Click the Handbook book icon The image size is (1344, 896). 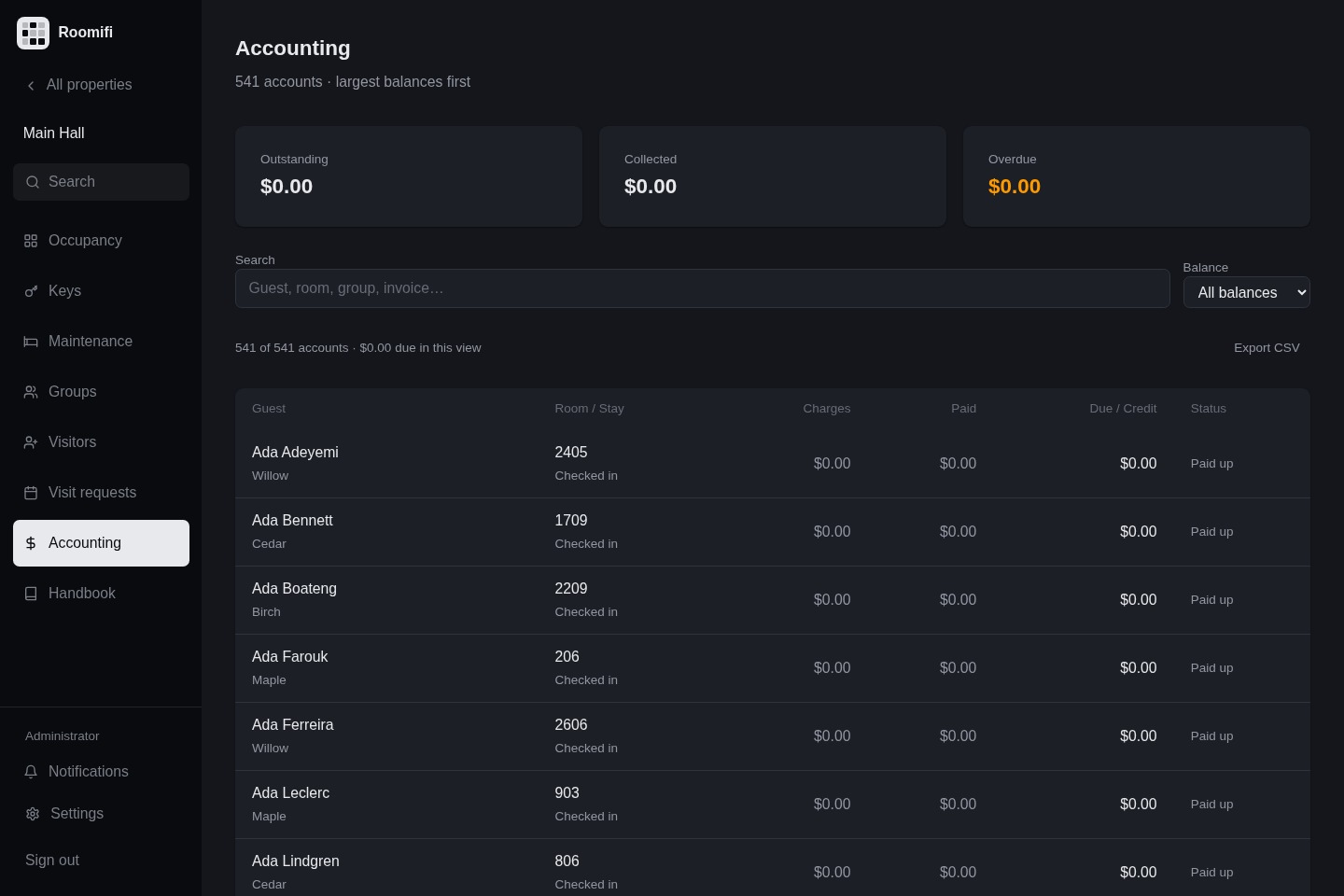[x=31, y=594]
